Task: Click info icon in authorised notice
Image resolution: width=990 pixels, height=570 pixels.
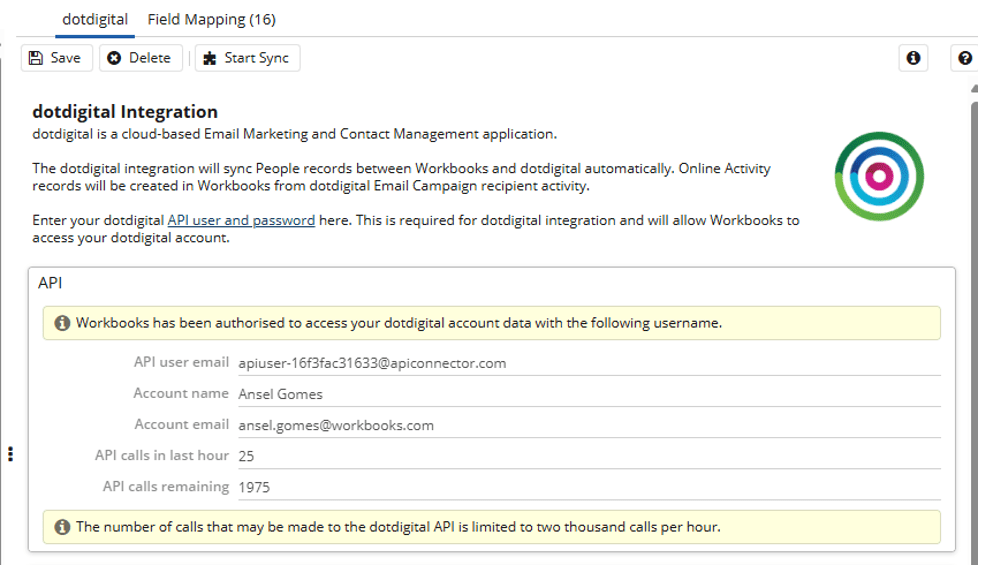Action: (x=62, y=323)
